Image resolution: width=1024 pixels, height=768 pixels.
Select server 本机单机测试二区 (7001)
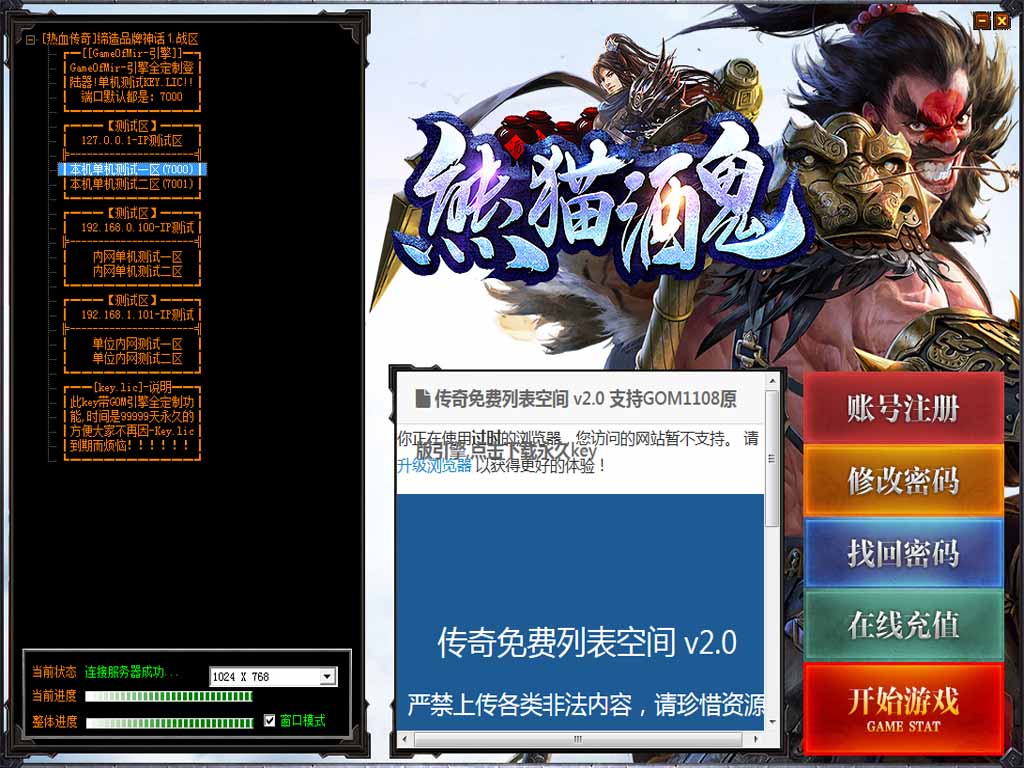pos(132,185)
